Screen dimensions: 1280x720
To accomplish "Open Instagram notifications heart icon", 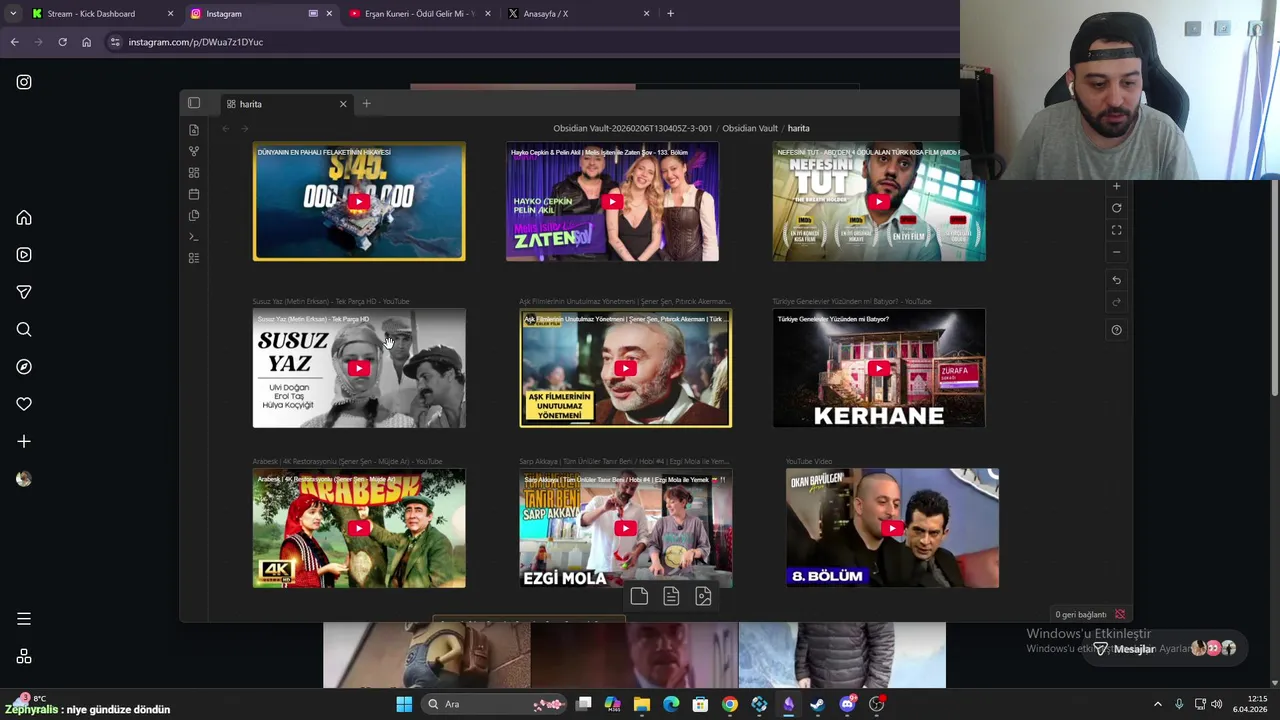I will coord(24,404).
